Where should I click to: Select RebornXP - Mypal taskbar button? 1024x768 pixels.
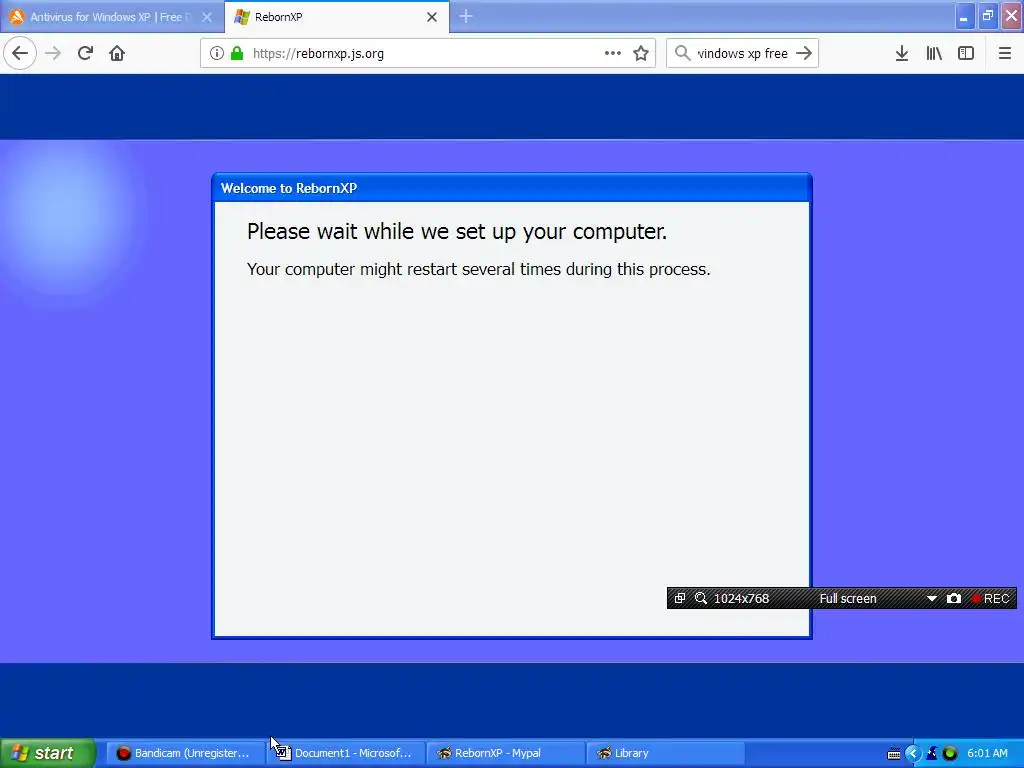(505, 753)
